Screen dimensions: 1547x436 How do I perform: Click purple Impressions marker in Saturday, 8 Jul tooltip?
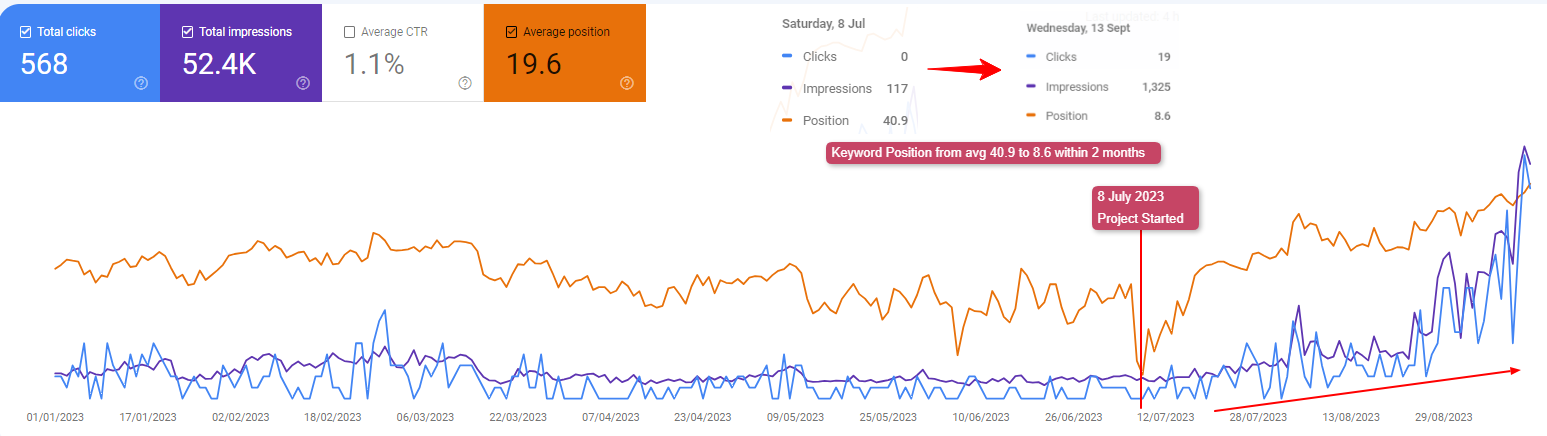[x=787, y=88]
